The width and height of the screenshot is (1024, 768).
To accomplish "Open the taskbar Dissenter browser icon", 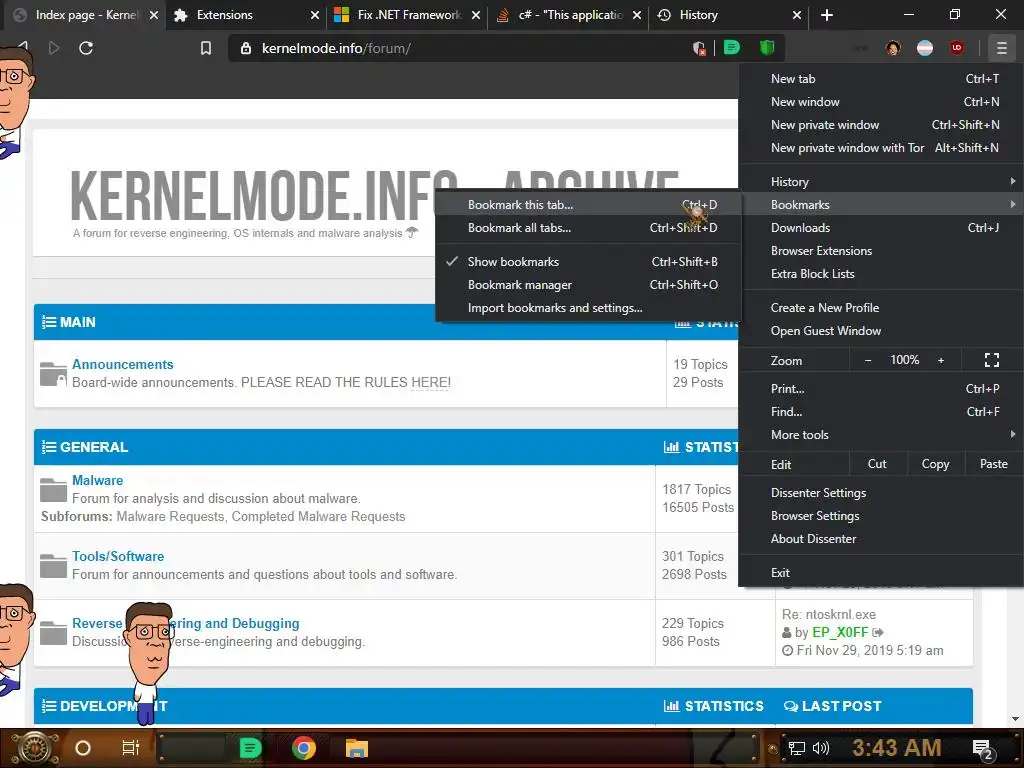I will tap(250, 748).
